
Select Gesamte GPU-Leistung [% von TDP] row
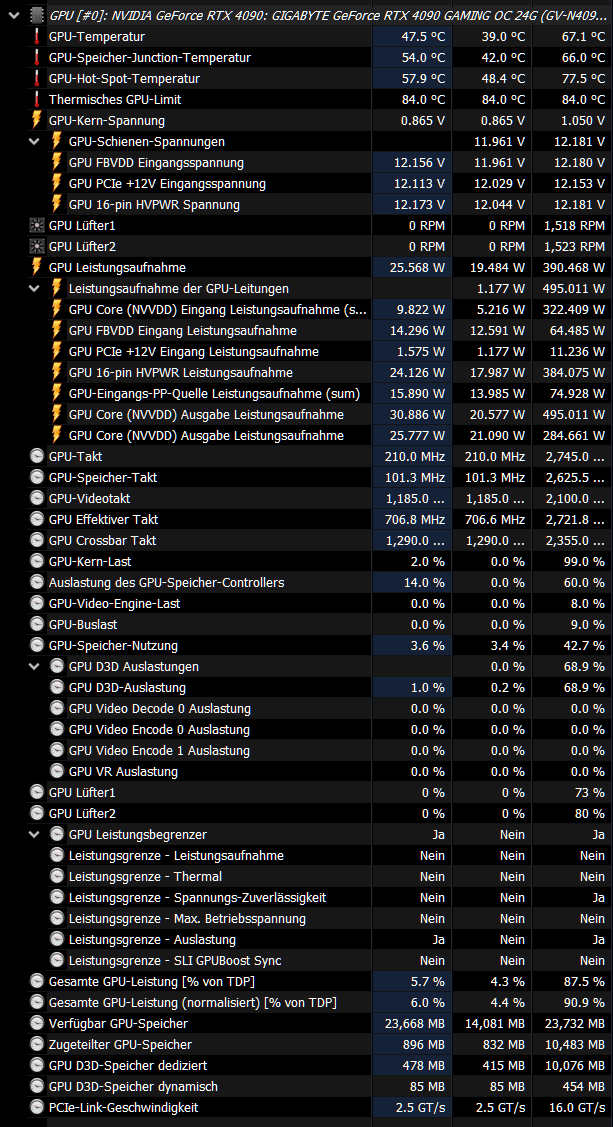[x=152, y=981]
